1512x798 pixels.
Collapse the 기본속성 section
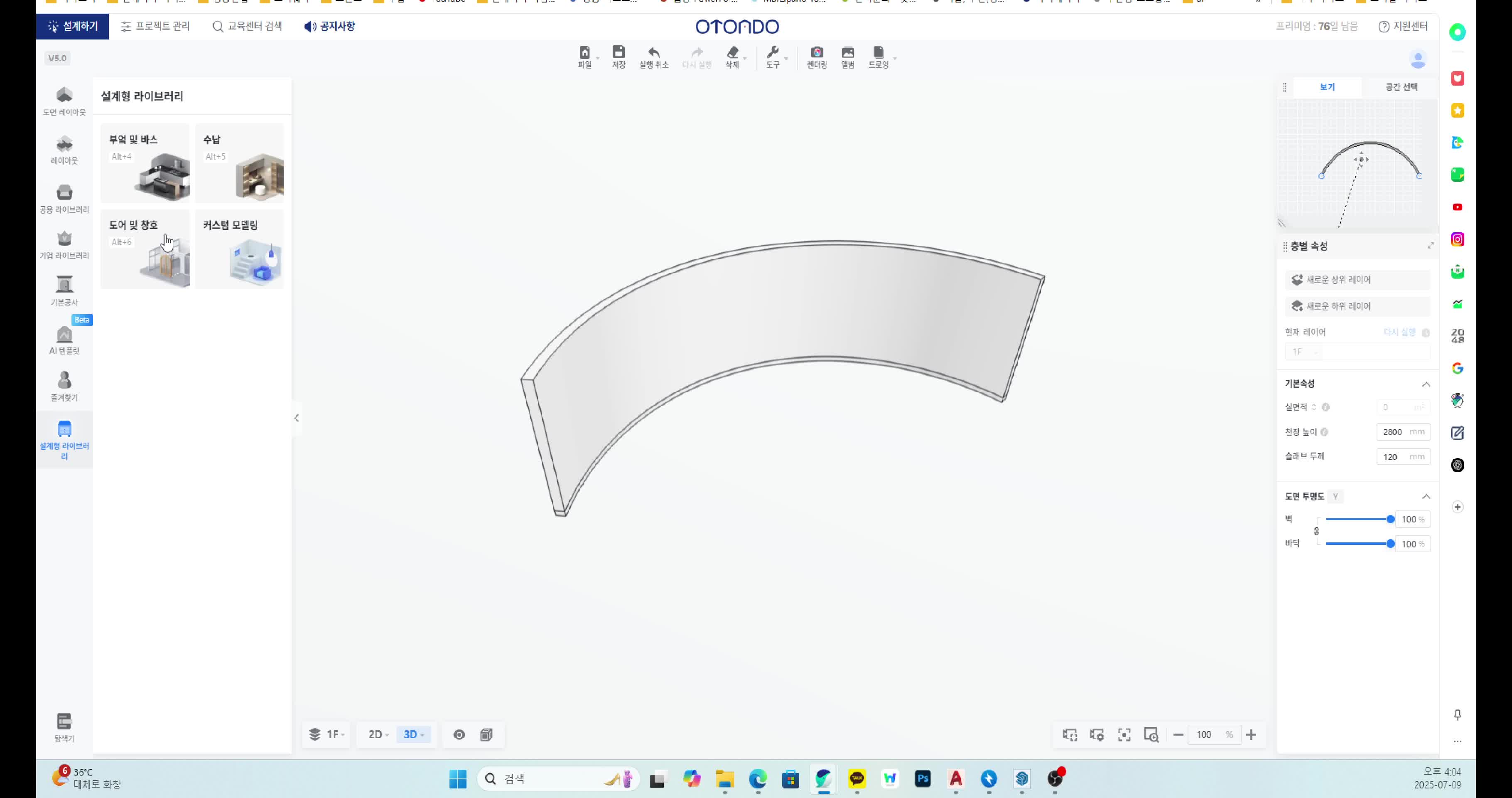(x=1426, y=384)
